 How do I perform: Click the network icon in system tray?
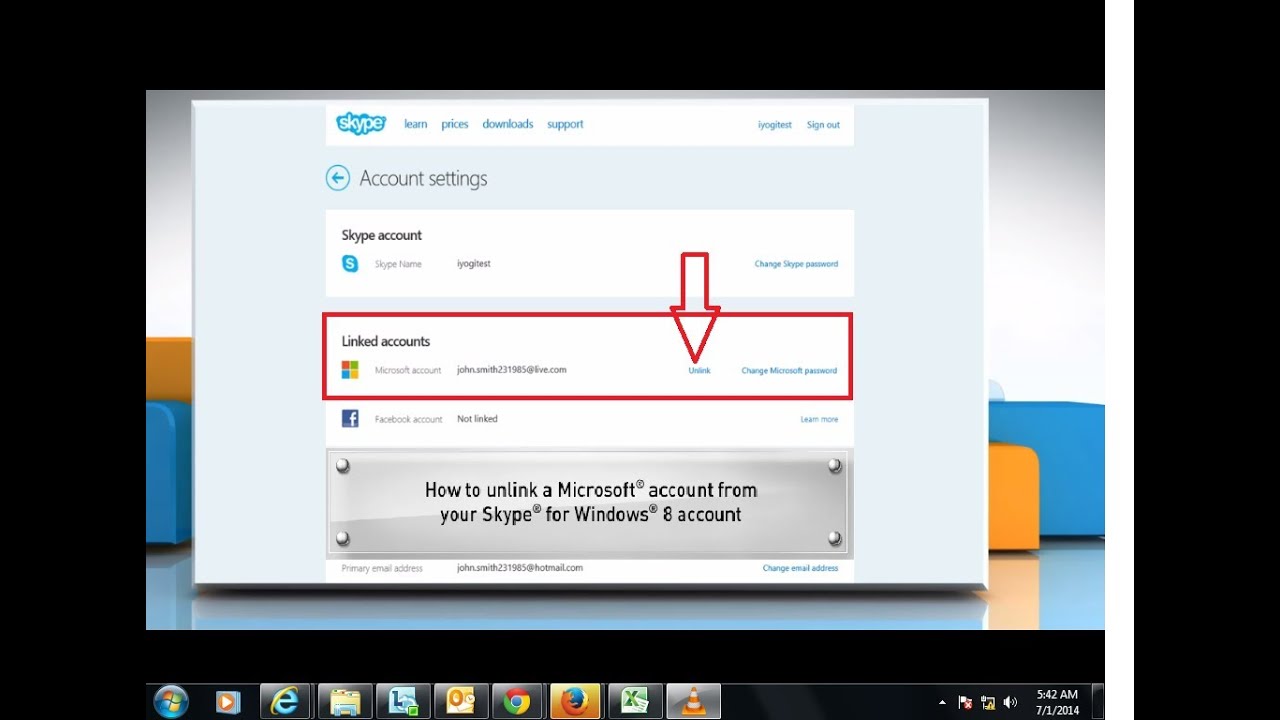[988, 702]
